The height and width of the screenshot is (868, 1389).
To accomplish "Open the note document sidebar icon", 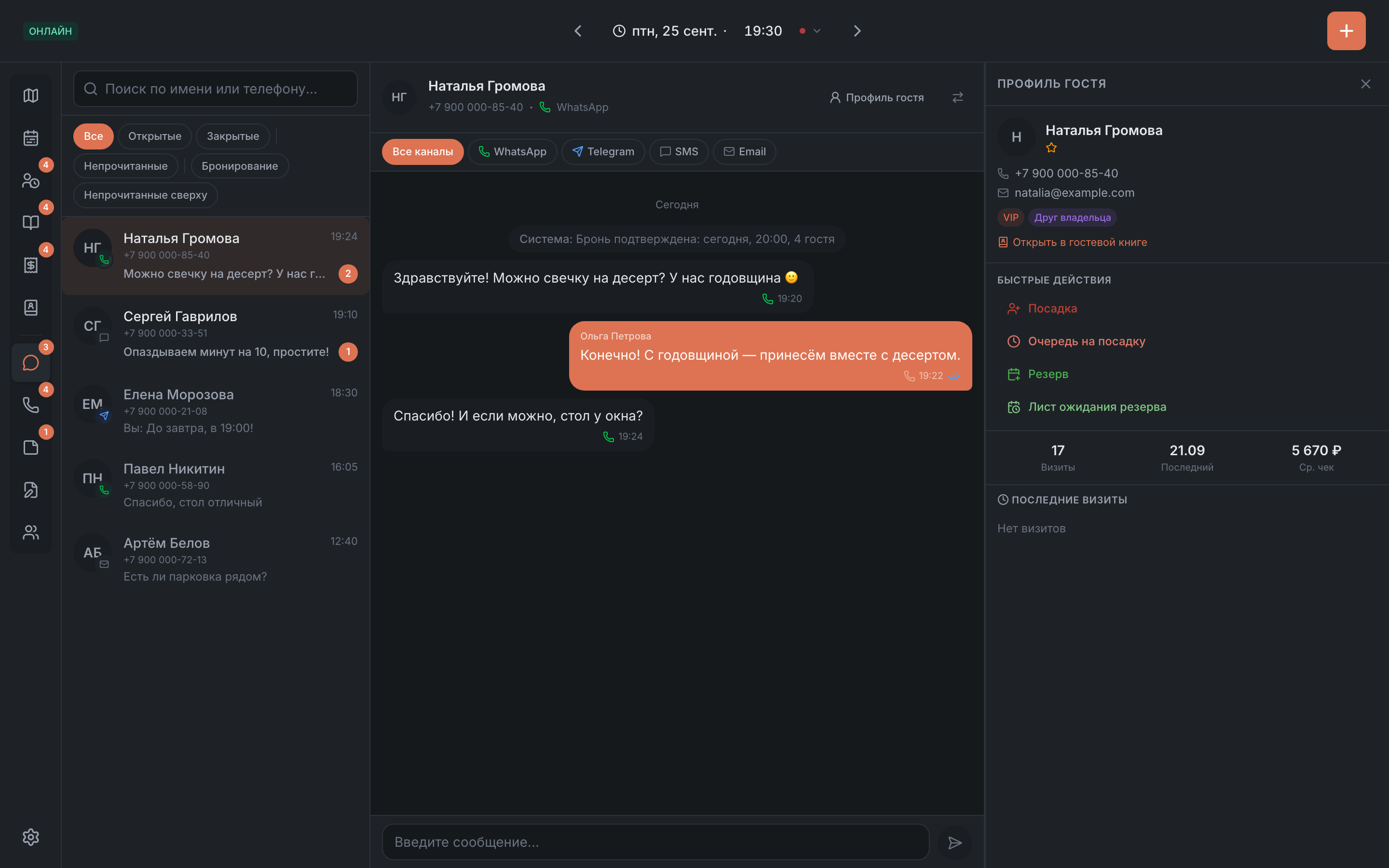I will (x=31, y=448).
